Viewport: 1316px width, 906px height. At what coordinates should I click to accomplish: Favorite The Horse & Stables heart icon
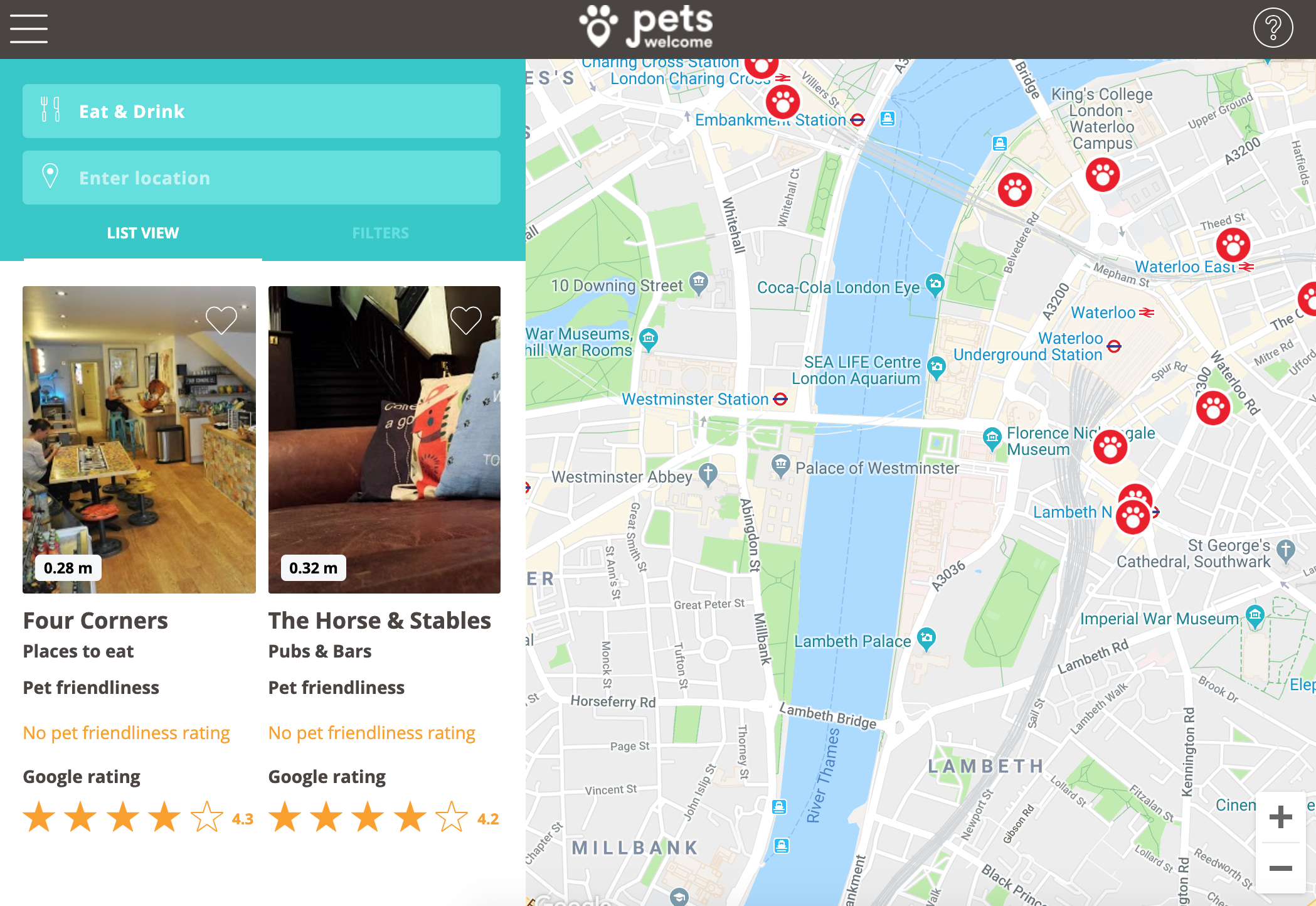(466, 319)
